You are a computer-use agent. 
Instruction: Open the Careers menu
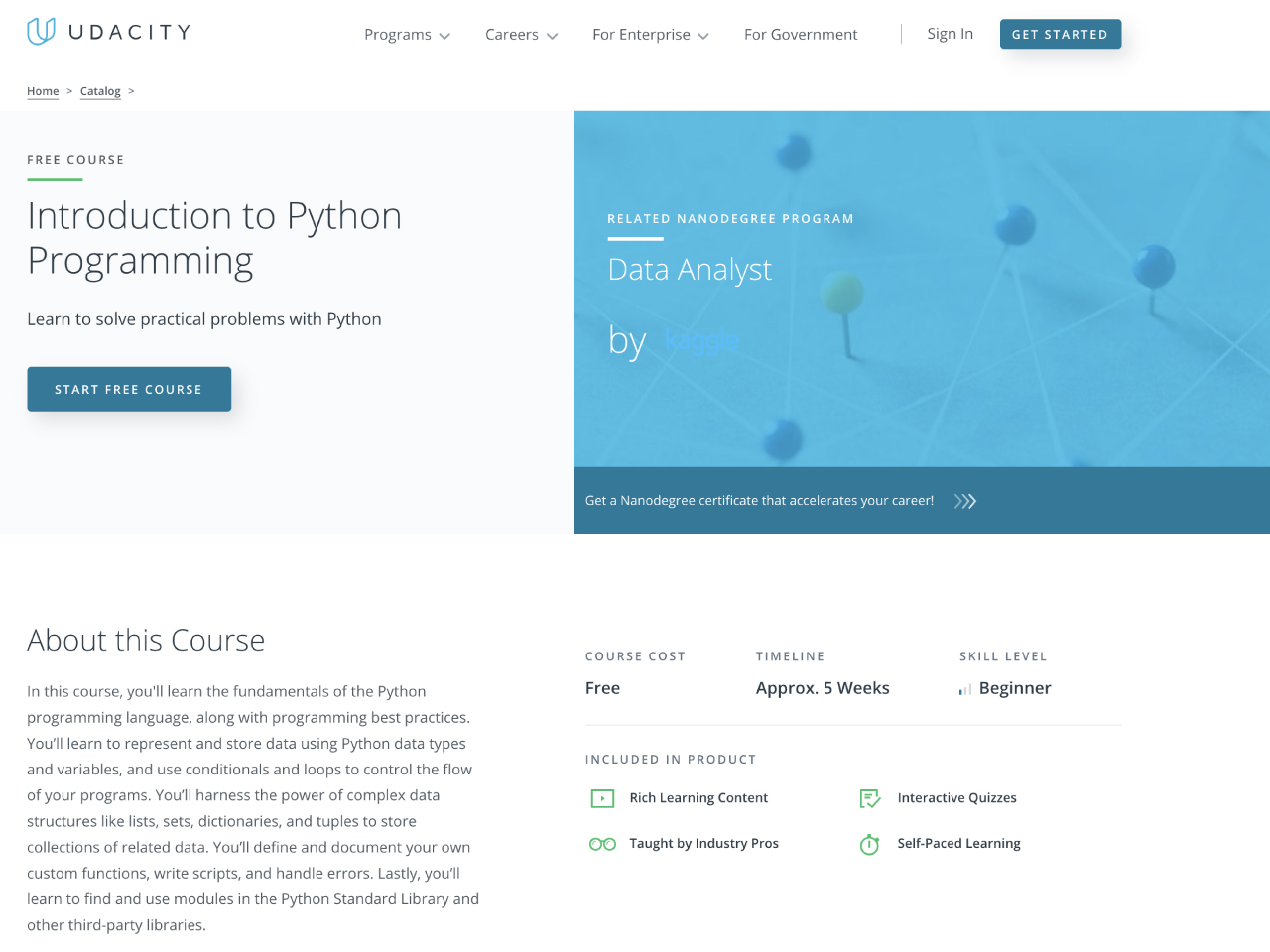coord(512,35)
